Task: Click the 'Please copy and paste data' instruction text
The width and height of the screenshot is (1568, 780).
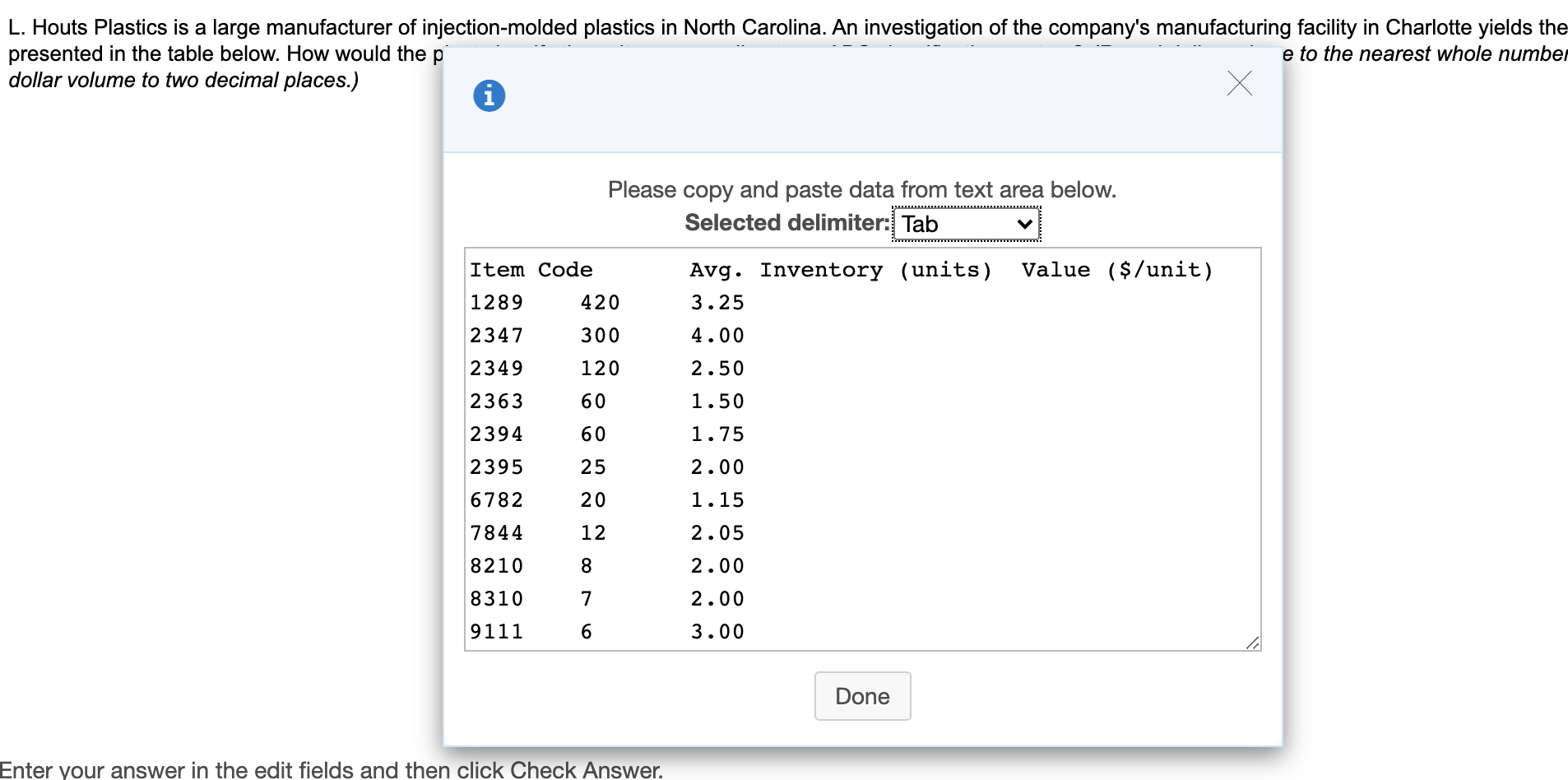Action: click(862, 190)
